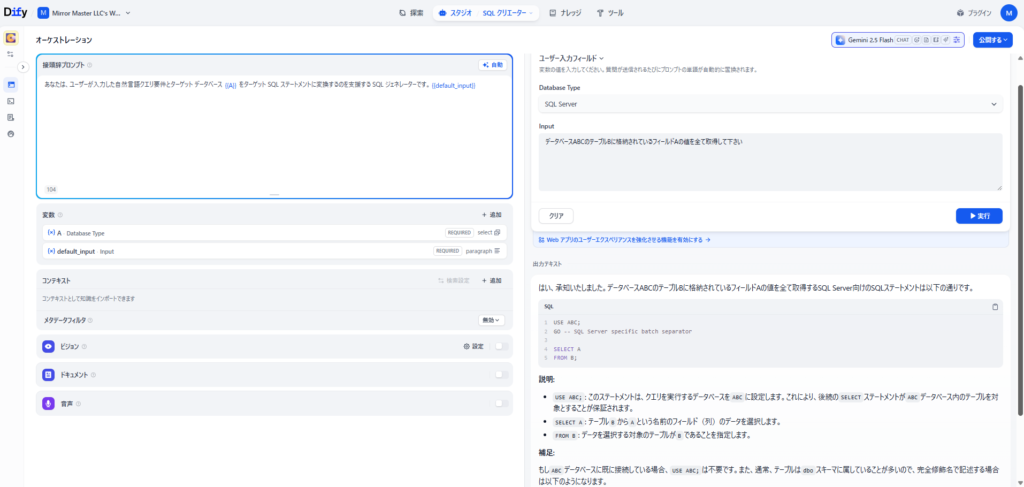Select the A Database Type variable row
Image resolution: width=1024 pixels, height=487 pixels.
pos(274,232)
